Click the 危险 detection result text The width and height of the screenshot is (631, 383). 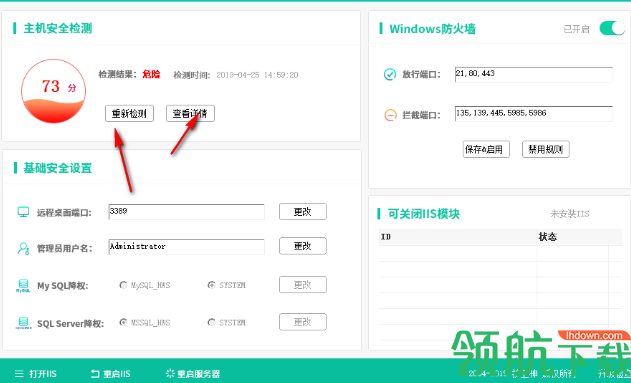(x=151, y=74)
